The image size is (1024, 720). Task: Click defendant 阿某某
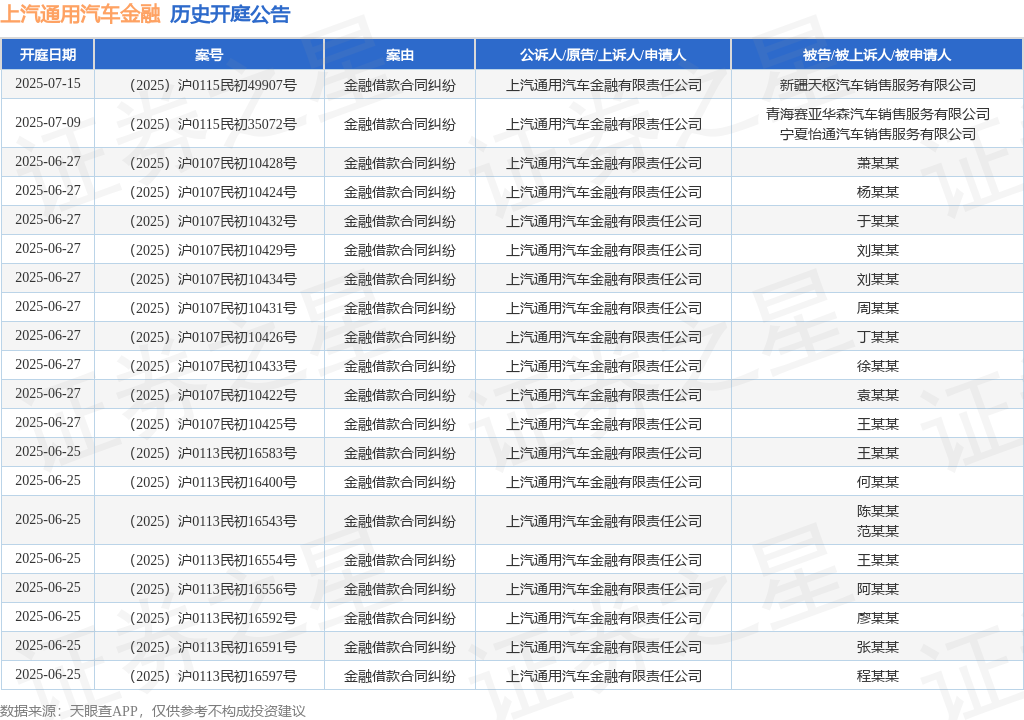[x=878, y=589]
